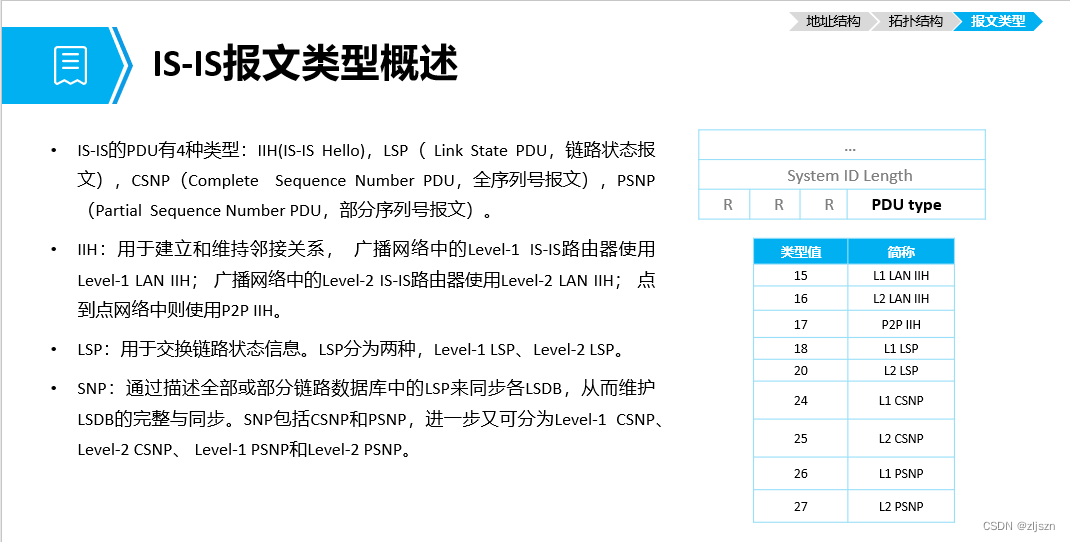
Task: Click the ellipsis row of the header diagram
Action: pyautogui.click(x=842, y=145)
